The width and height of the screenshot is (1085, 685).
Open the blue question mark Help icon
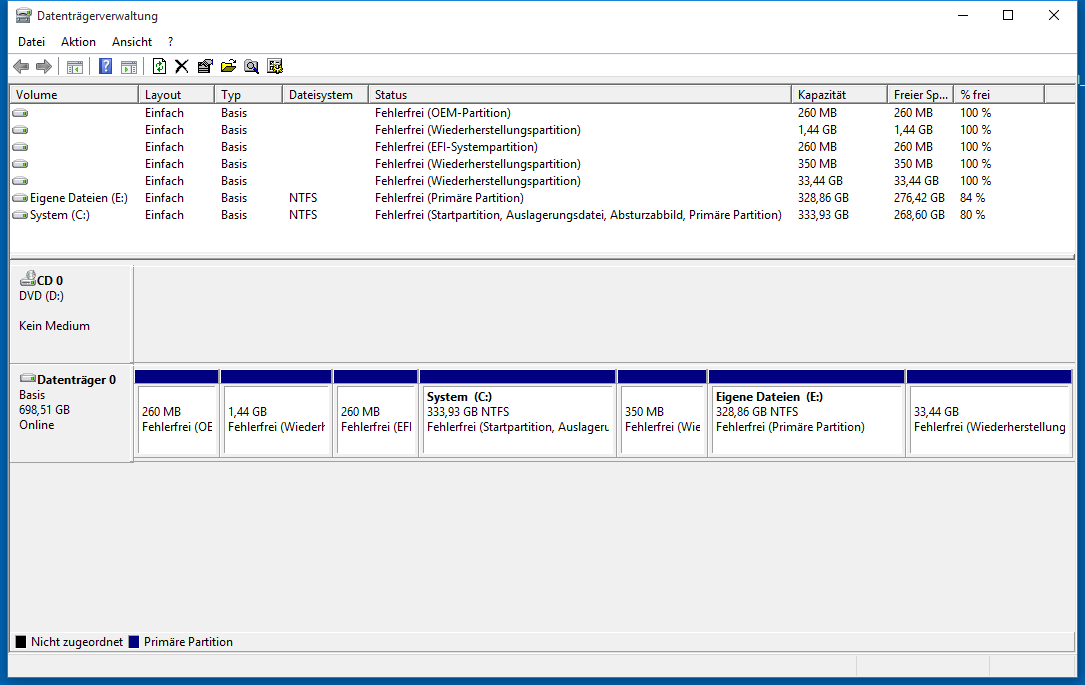tap(105, 67)
